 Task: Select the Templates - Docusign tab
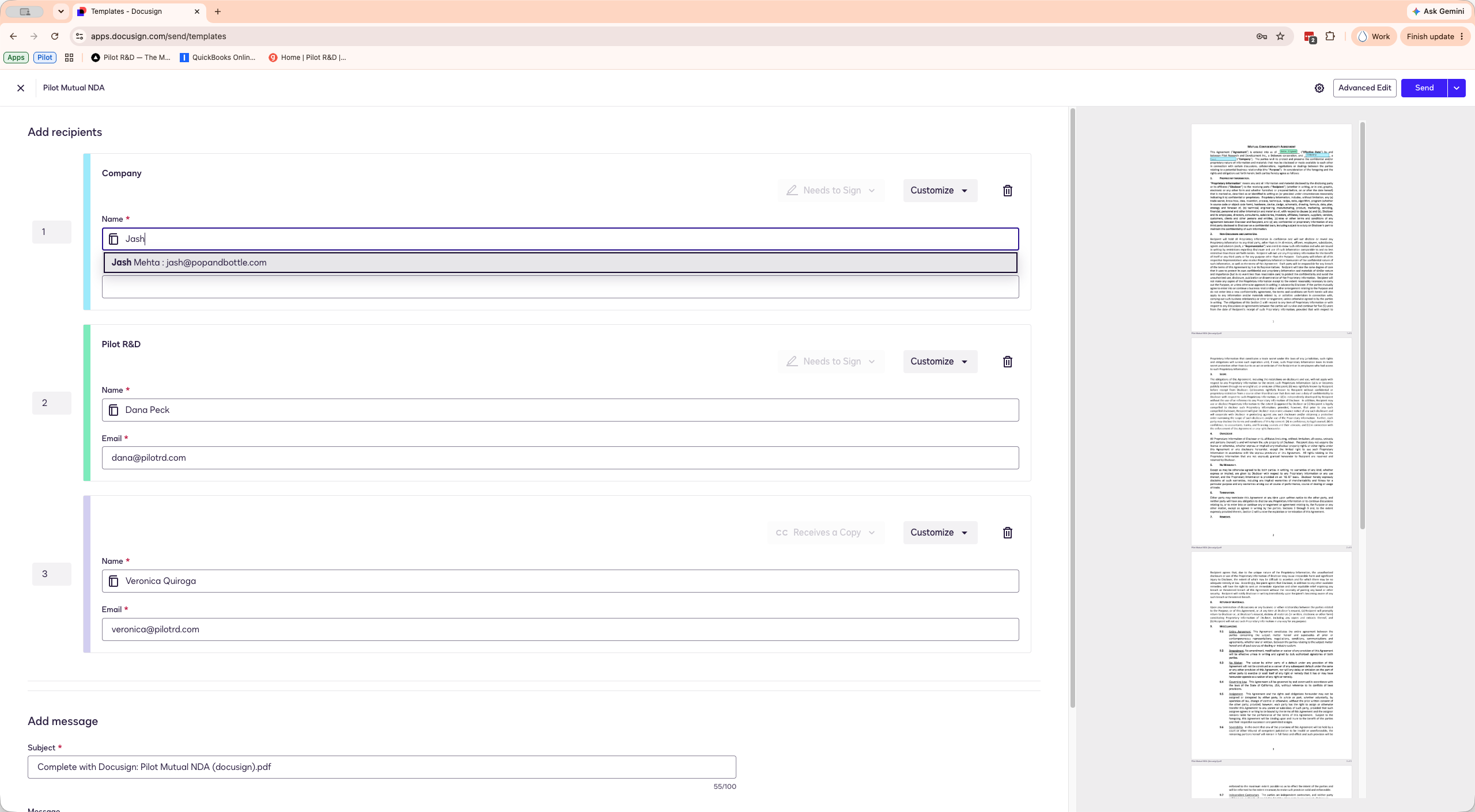(138, 12)
